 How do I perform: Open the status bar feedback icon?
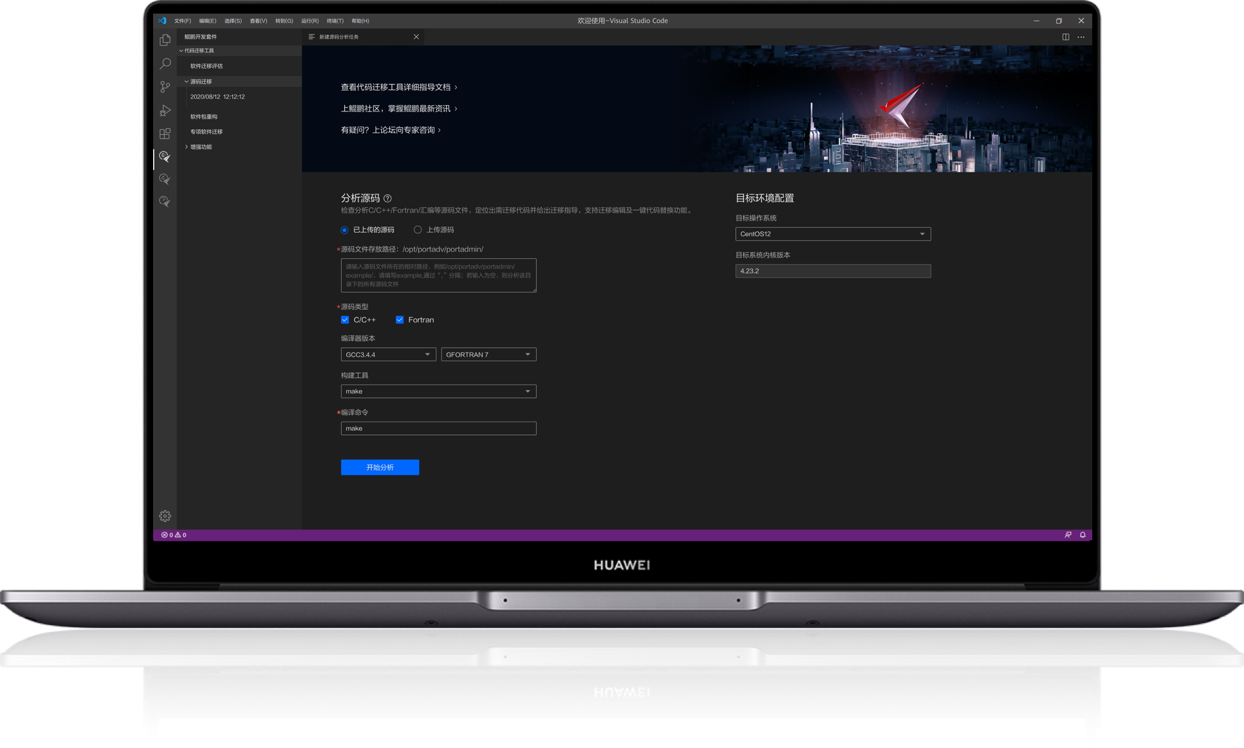pyautogui.click(x=1068, y=535)
